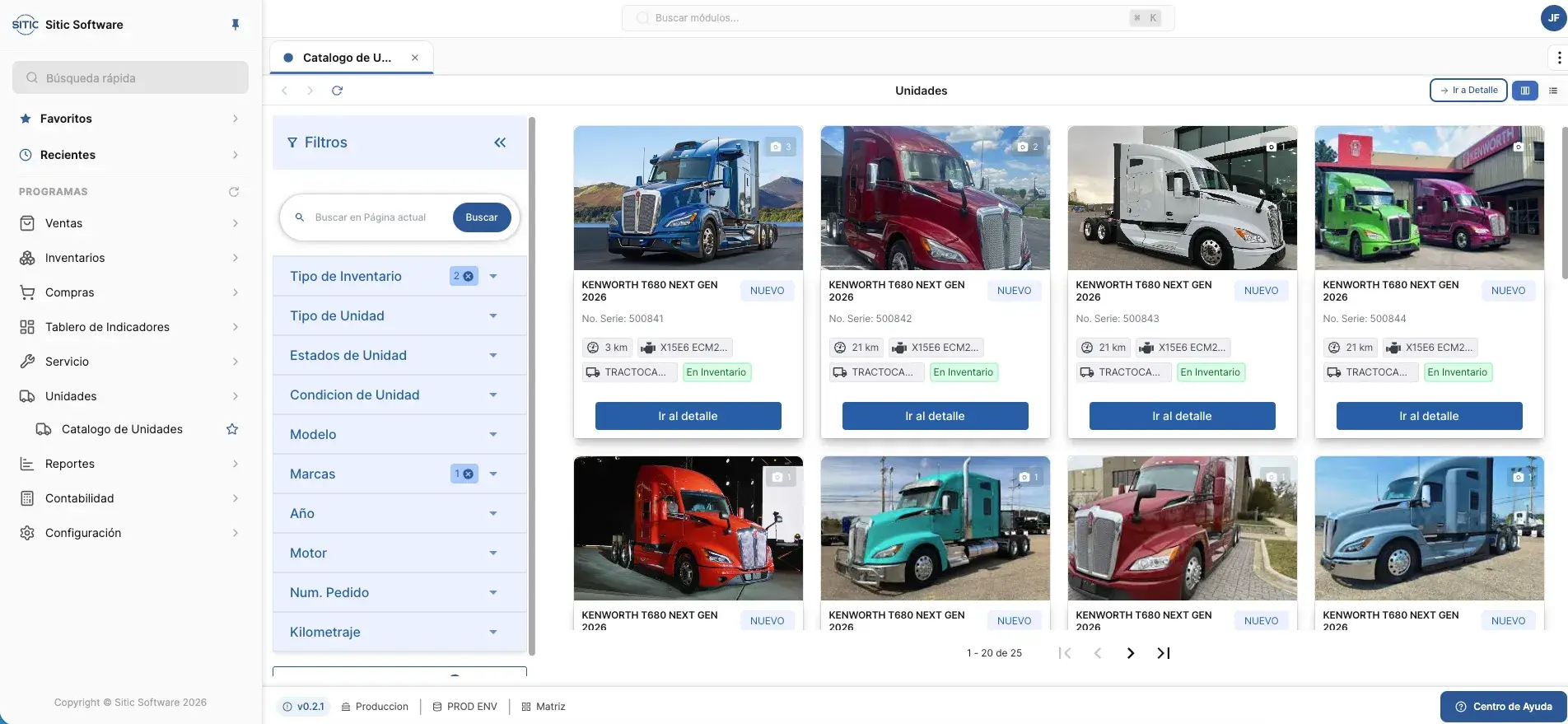Expand the Kilometraje filter

[399, 633]
